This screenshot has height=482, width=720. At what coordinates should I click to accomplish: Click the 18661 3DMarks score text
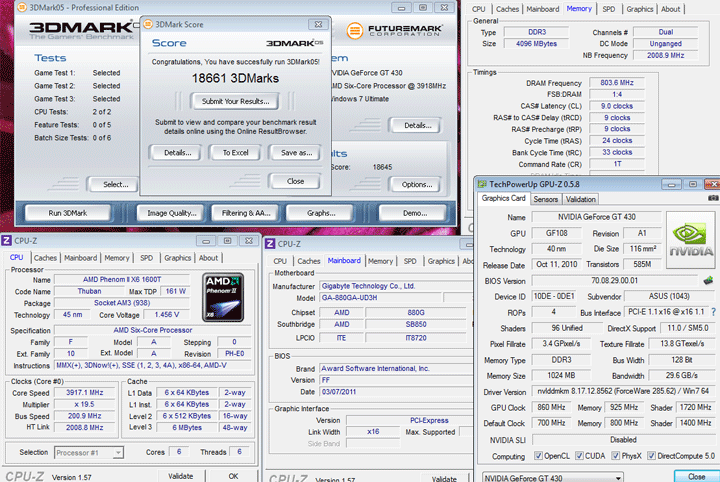click(235, 78)
